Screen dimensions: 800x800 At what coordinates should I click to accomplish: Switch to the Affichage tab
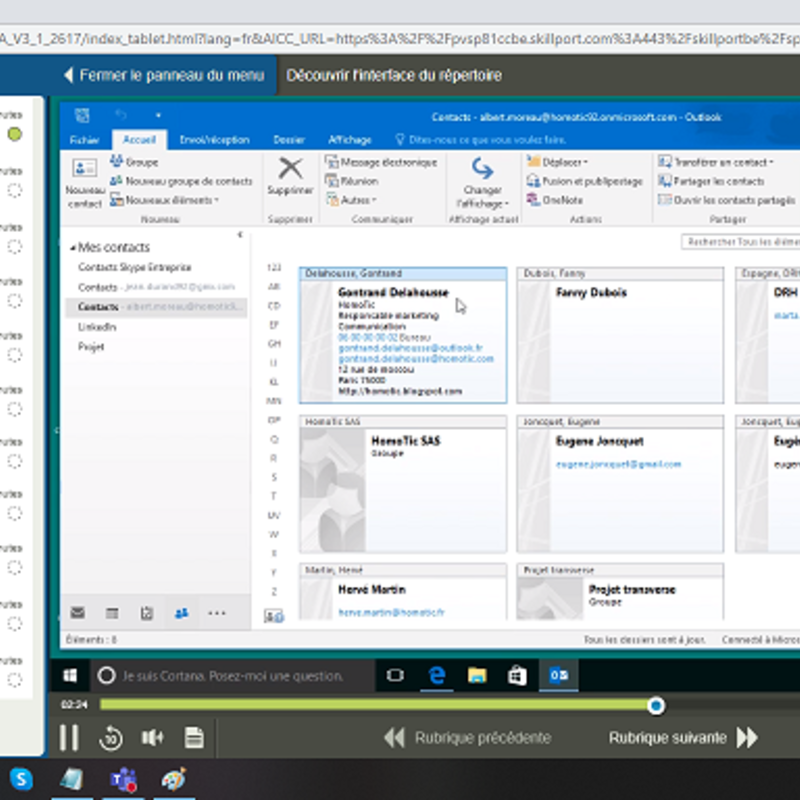[349, 140]
